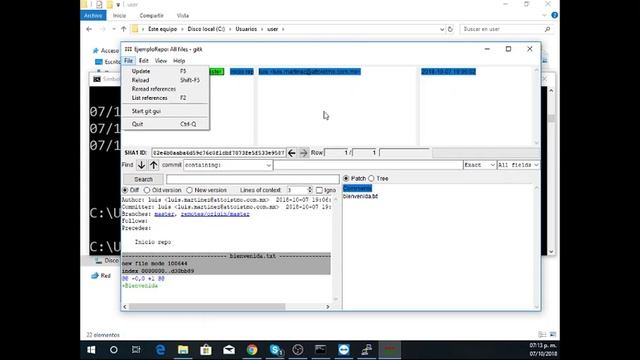Choose Update from File menu
Screen dimensions: 640x360
coord(165,71)
